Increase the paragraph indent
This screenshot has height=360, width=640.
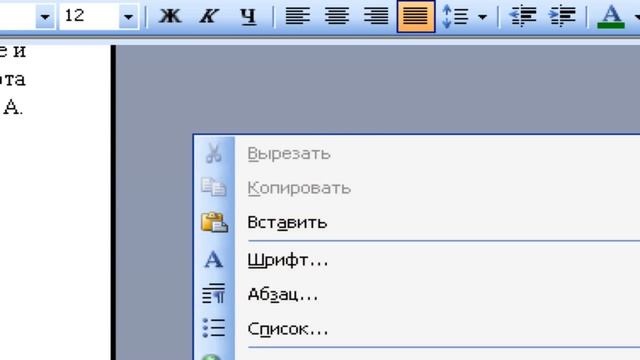tap(562, 16)
